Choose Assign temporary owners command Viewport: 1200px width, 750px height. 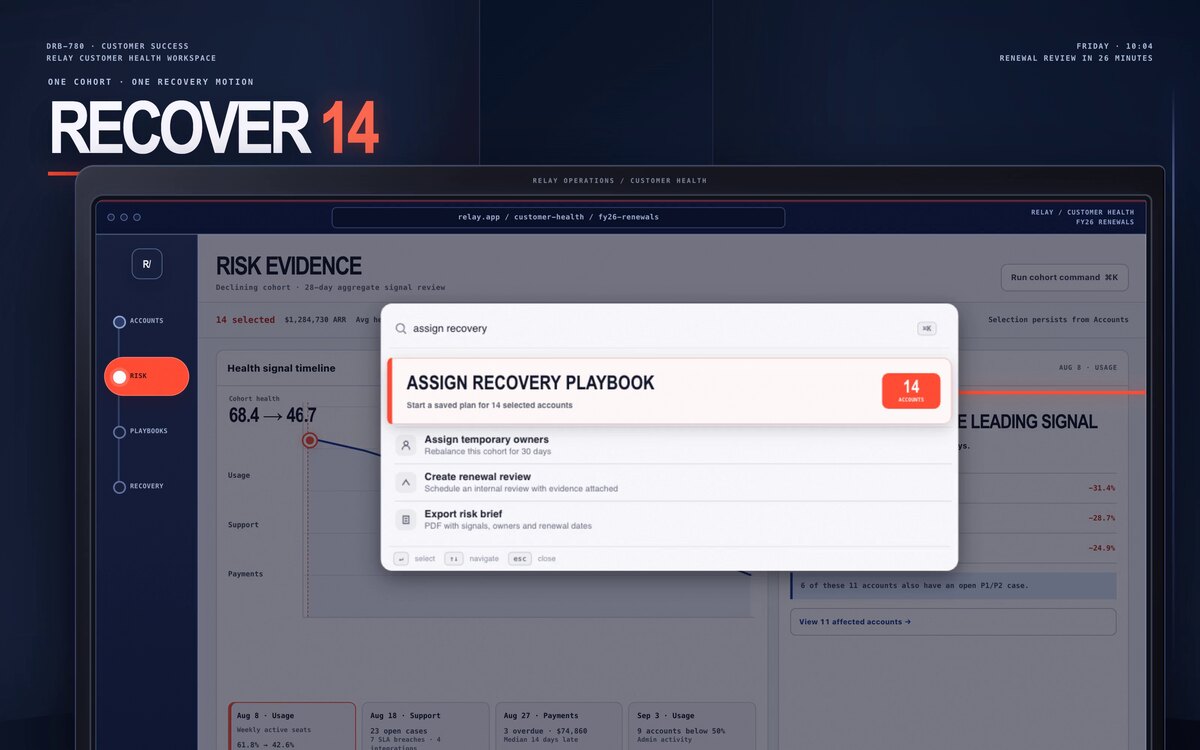tap(670, 445)
